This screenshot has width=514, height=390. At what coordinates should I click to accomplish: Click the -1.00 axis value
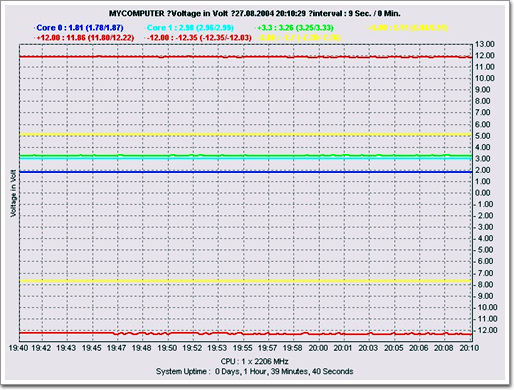(x=483, y=204)
